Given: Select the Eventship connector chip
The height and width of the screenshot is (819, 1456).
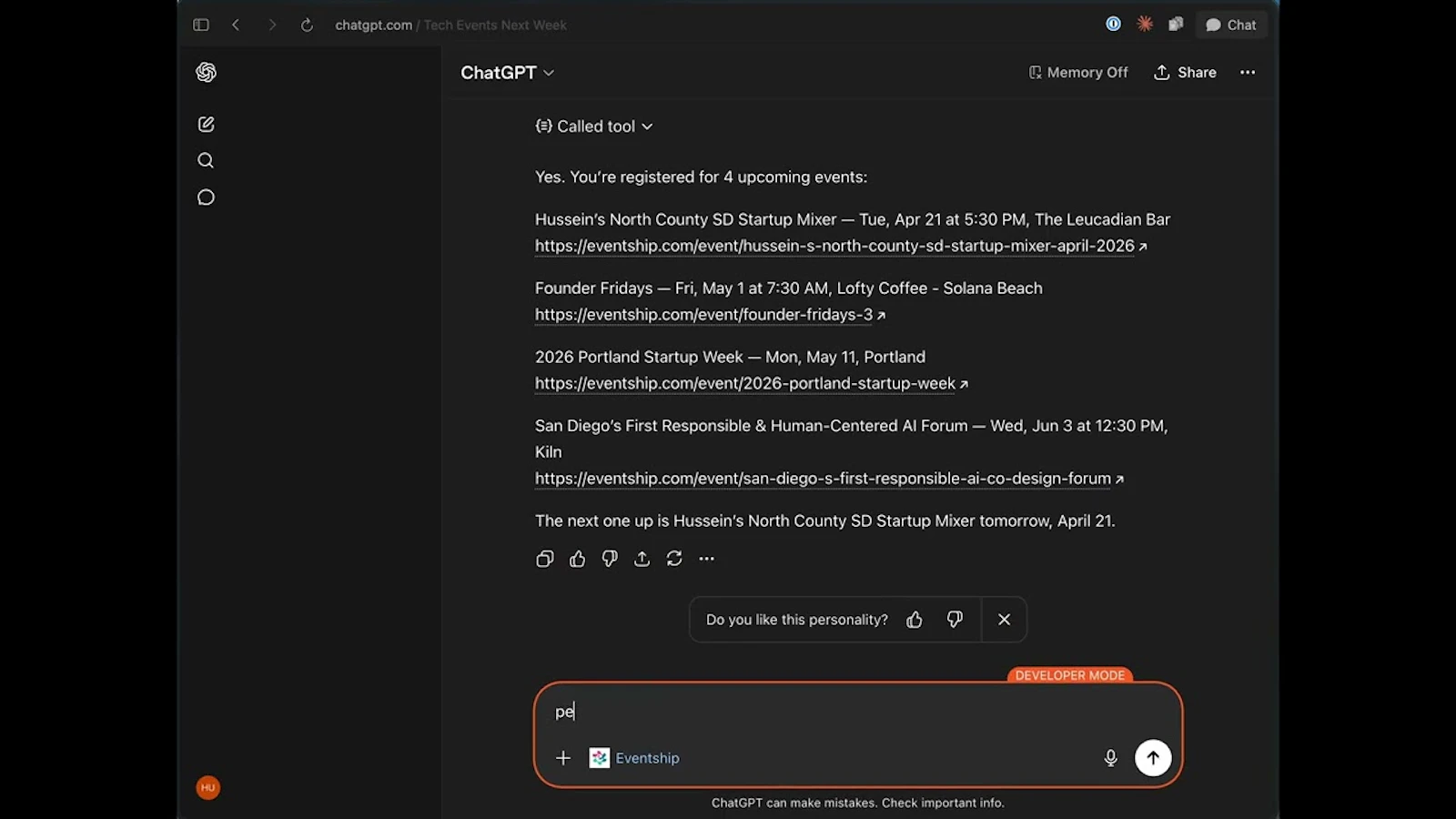Looking at the screenshot, I should [x=635, y=758].
